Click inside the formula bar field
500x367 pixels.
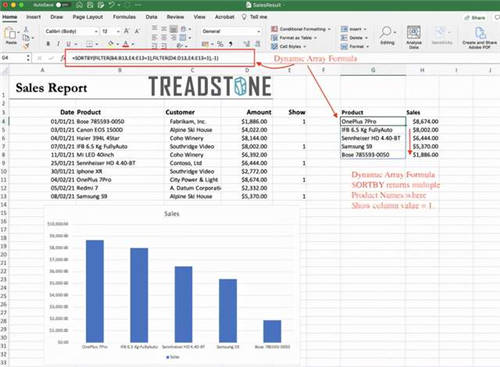160,58
